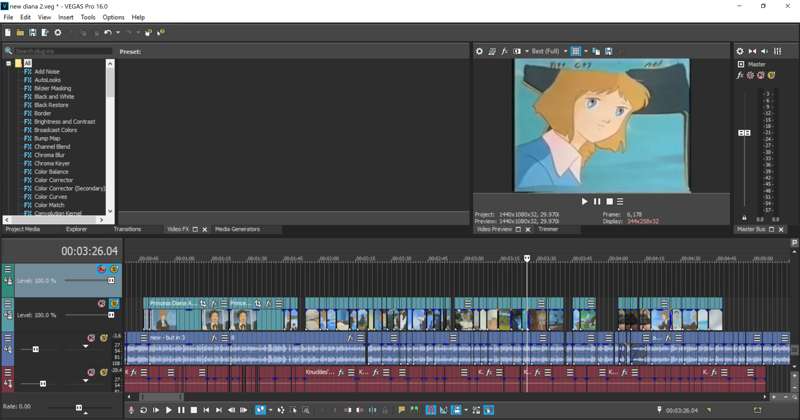Open the Insert menu
800x420 pixels.
click(65, 17)
